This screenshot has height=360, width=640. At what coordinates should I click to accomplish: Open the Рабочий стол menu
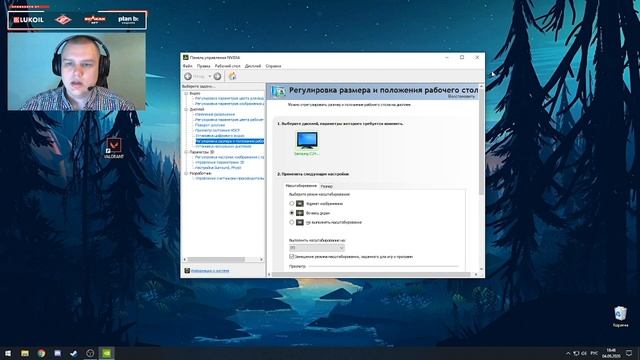pos(227,66)
